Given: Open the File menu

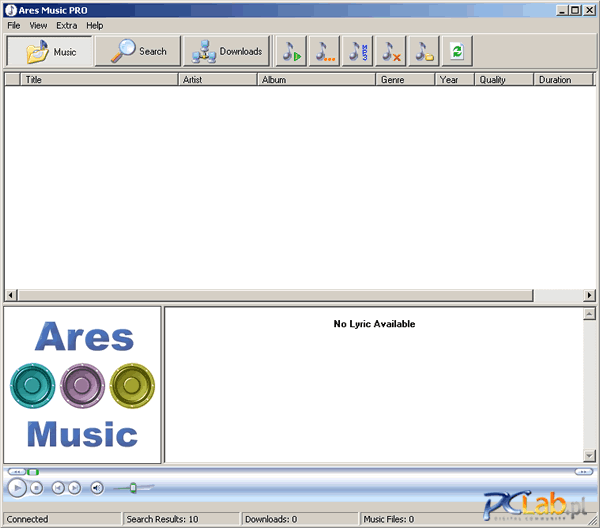Looking at the screenshot, I should click(14, 26).
